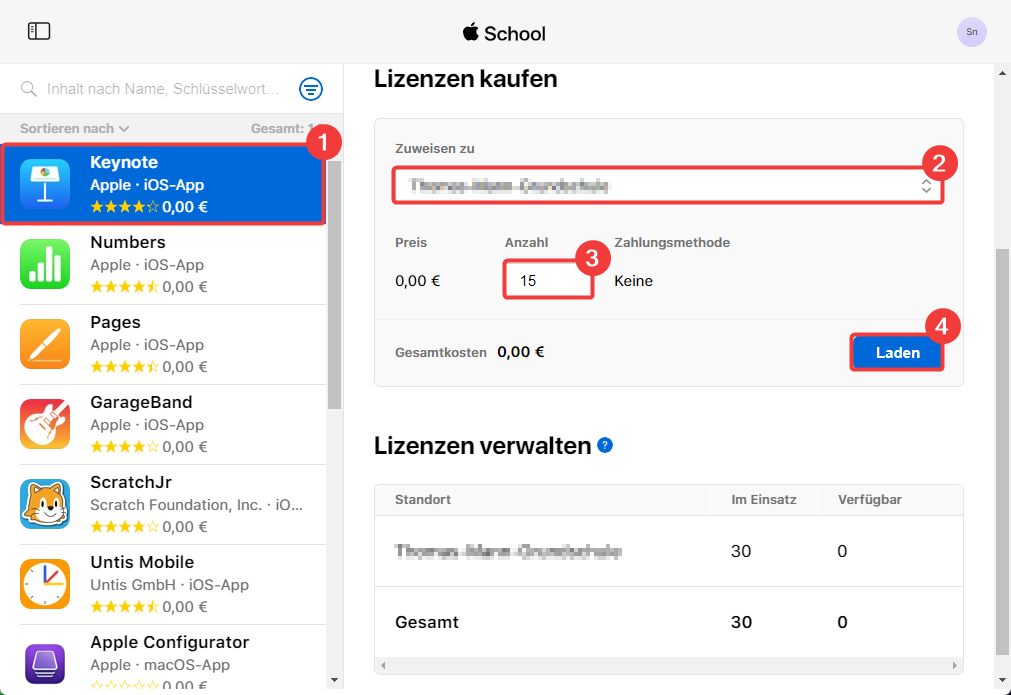The image size is (1011, 695).
Task: Click the Gesamt row label
Action: (x=427, y=622)
